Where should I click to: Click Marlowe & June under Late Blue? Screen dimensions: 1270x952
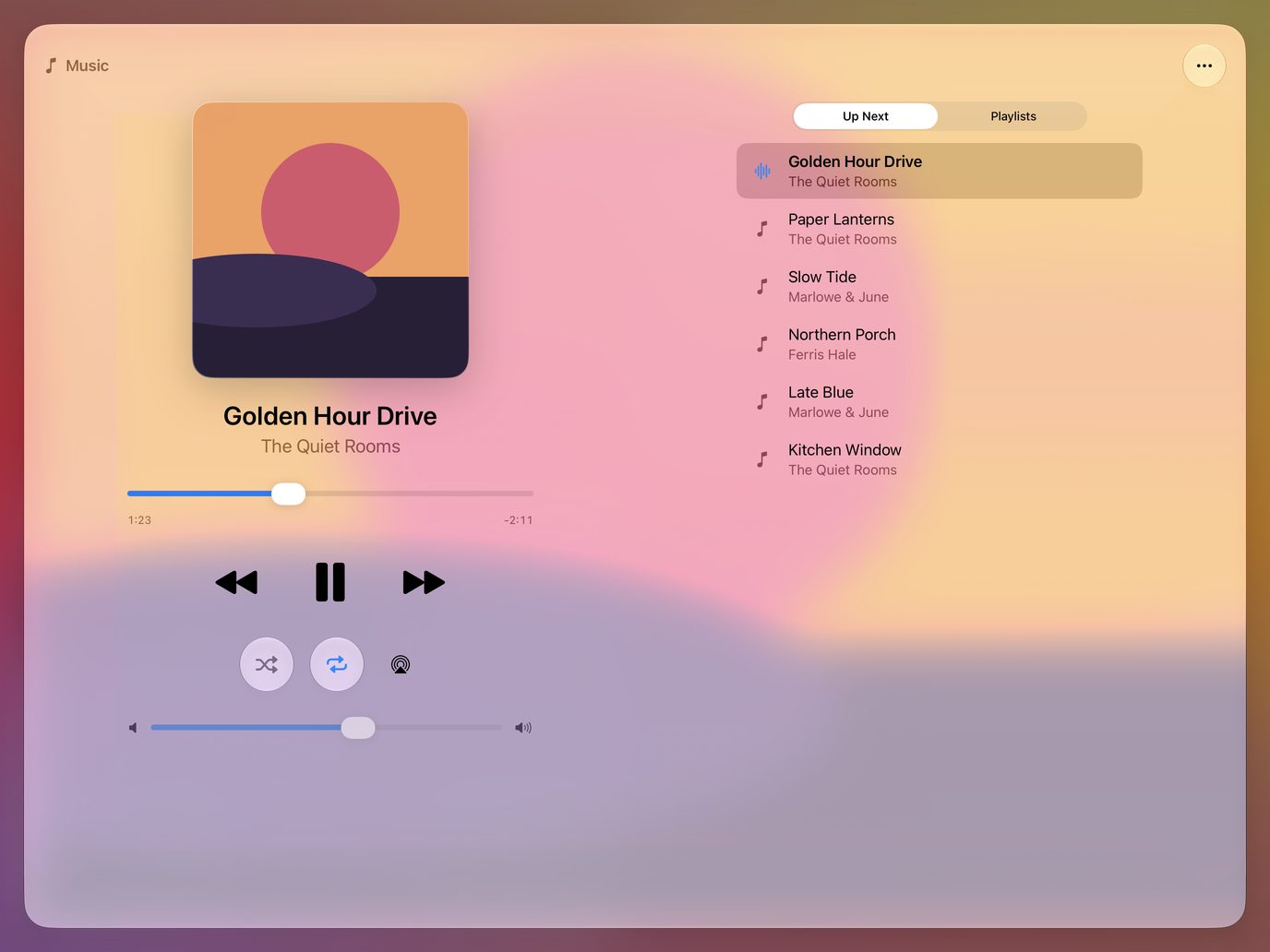838,412
